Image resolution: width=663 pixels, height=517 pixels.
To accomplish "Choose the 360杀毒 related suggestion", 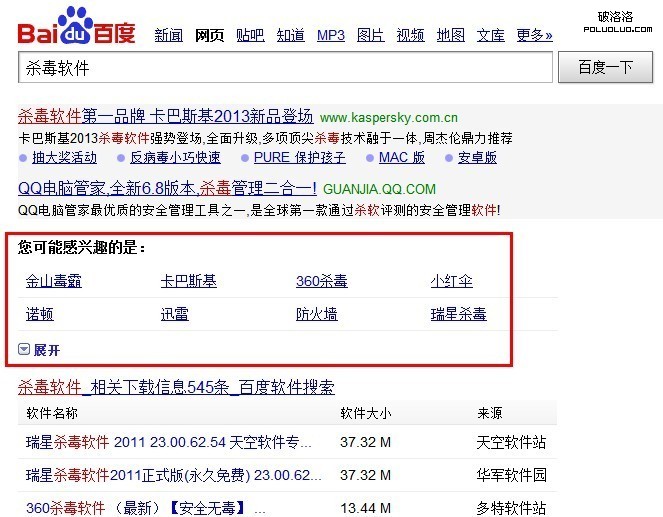I will [321, 281].
